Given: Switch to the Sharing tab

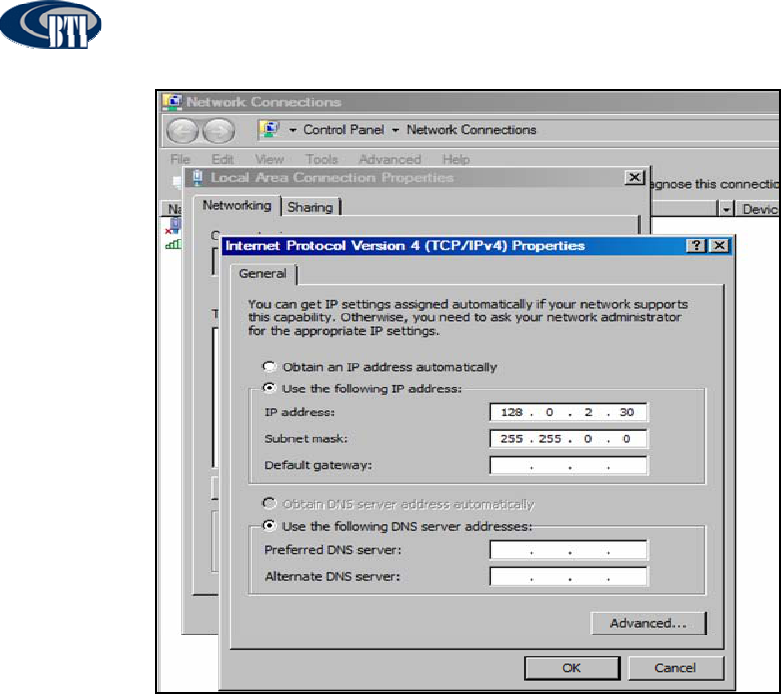Looking at the screenshot, I should tap(310, 207).
